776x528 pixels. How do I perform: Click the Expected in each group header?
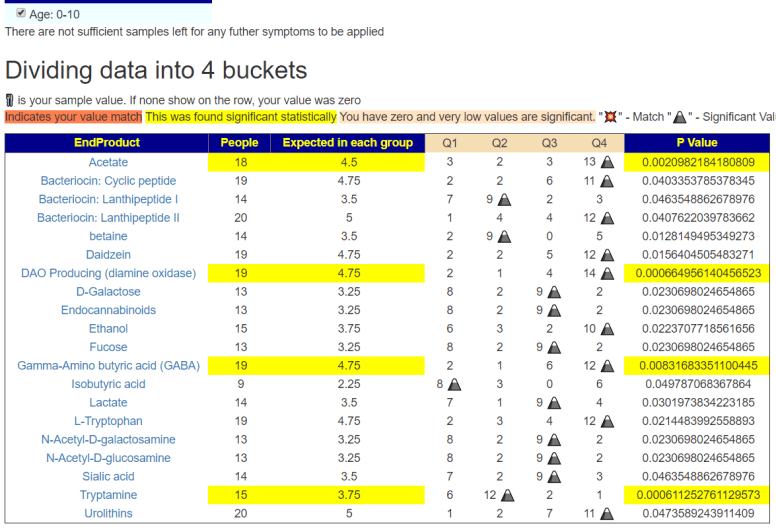point(348,143)
